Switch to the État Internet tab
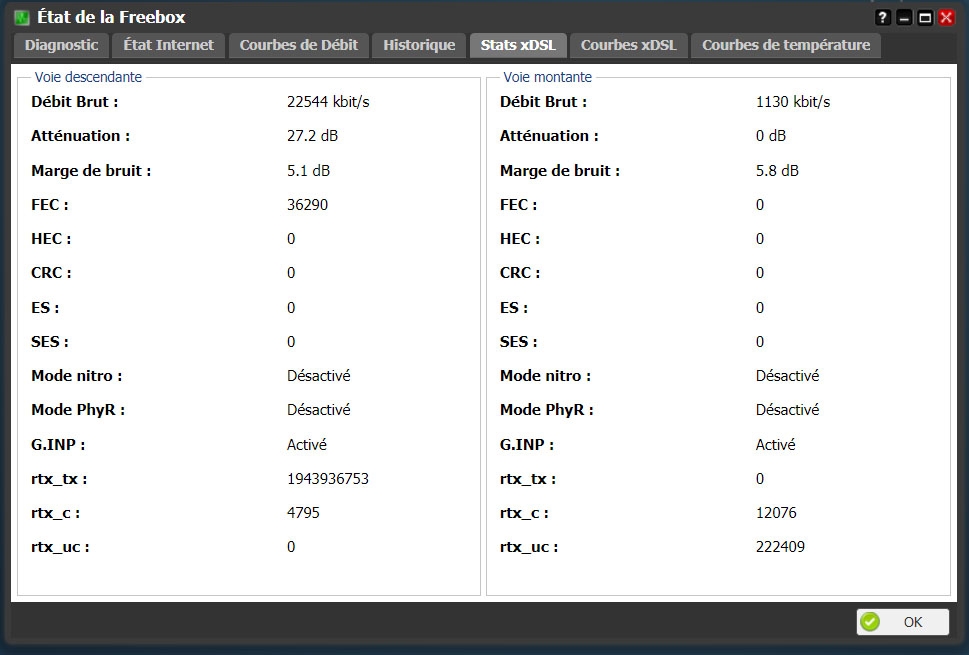The height and width of the screenshot is (655, 969). click(168, 45)
